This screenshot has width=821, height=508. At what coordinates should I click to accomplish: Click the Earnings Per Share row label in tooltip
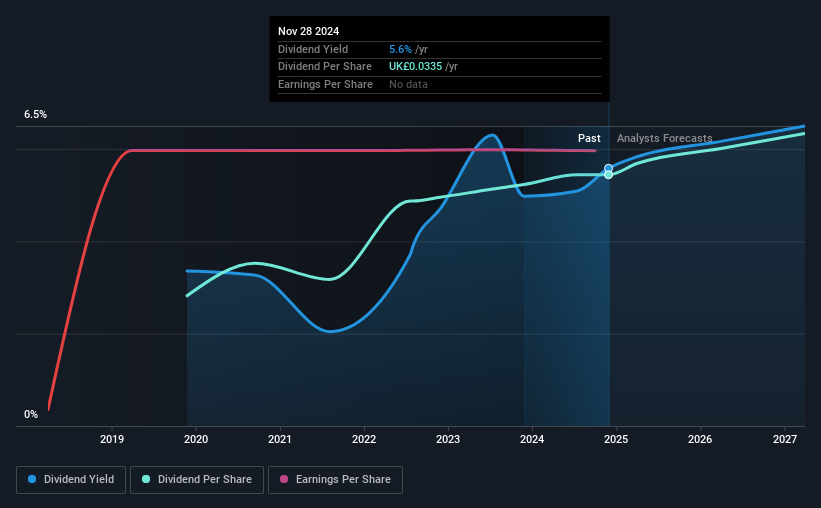[325, 84]
